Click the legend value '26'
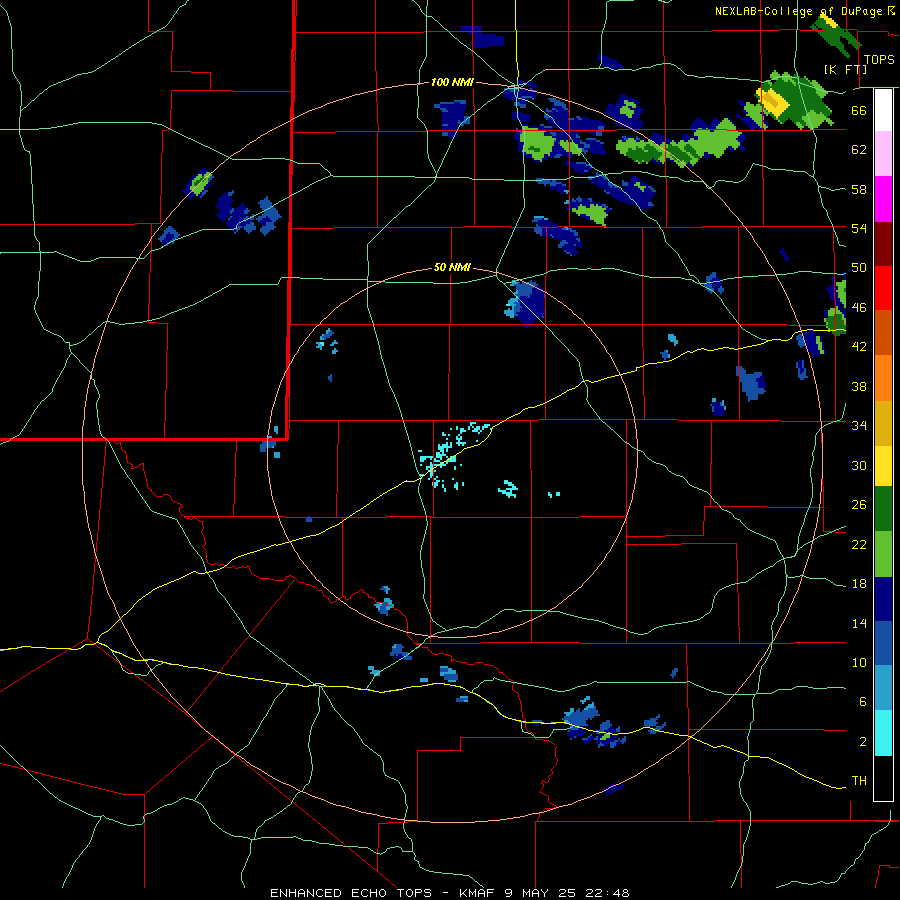900x900 pixels. (859, 505)
